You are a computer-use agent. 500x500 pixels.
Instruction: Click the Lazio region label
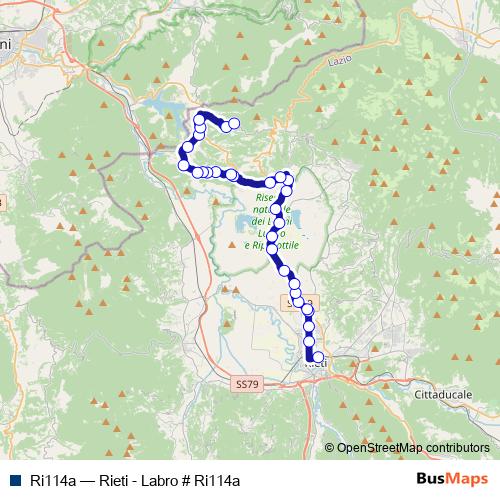coord(340,61)
